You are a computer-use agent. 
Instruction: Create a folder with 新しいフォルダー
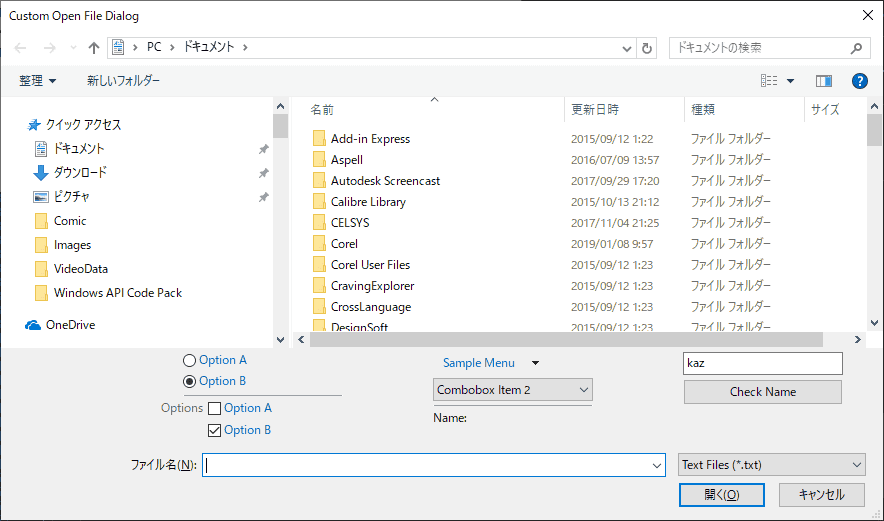[x=123, y=81]
